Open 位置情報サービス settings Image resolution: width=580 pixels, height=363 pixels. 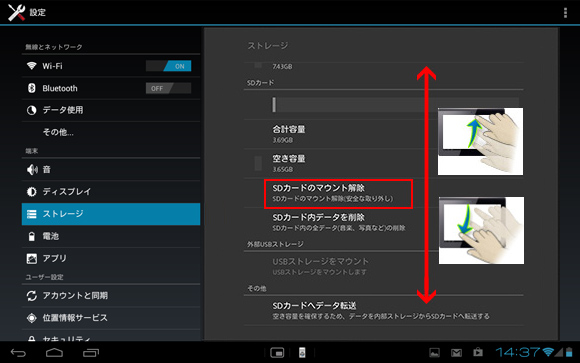(x=111, y=318)
